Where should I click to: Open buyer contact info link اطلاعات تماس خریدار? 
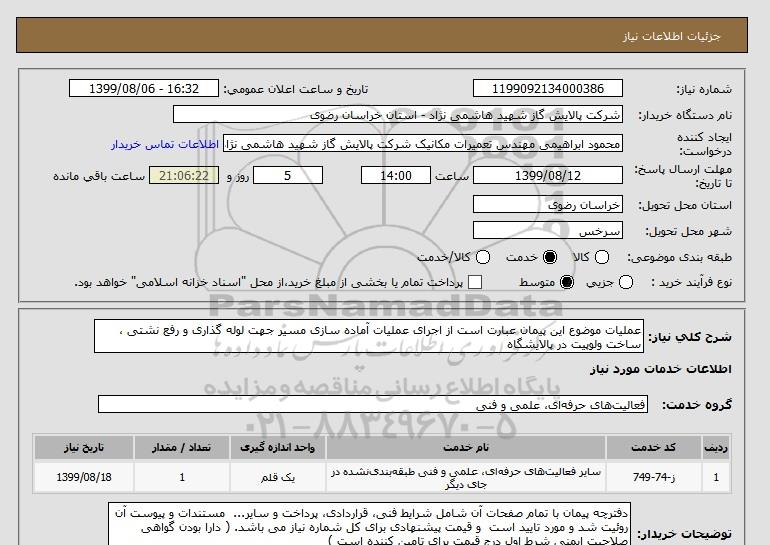tap(165, 144)
